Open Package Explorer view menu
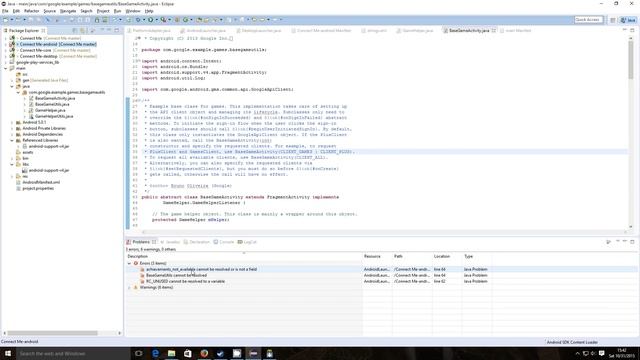 click(x=102, y=30)
